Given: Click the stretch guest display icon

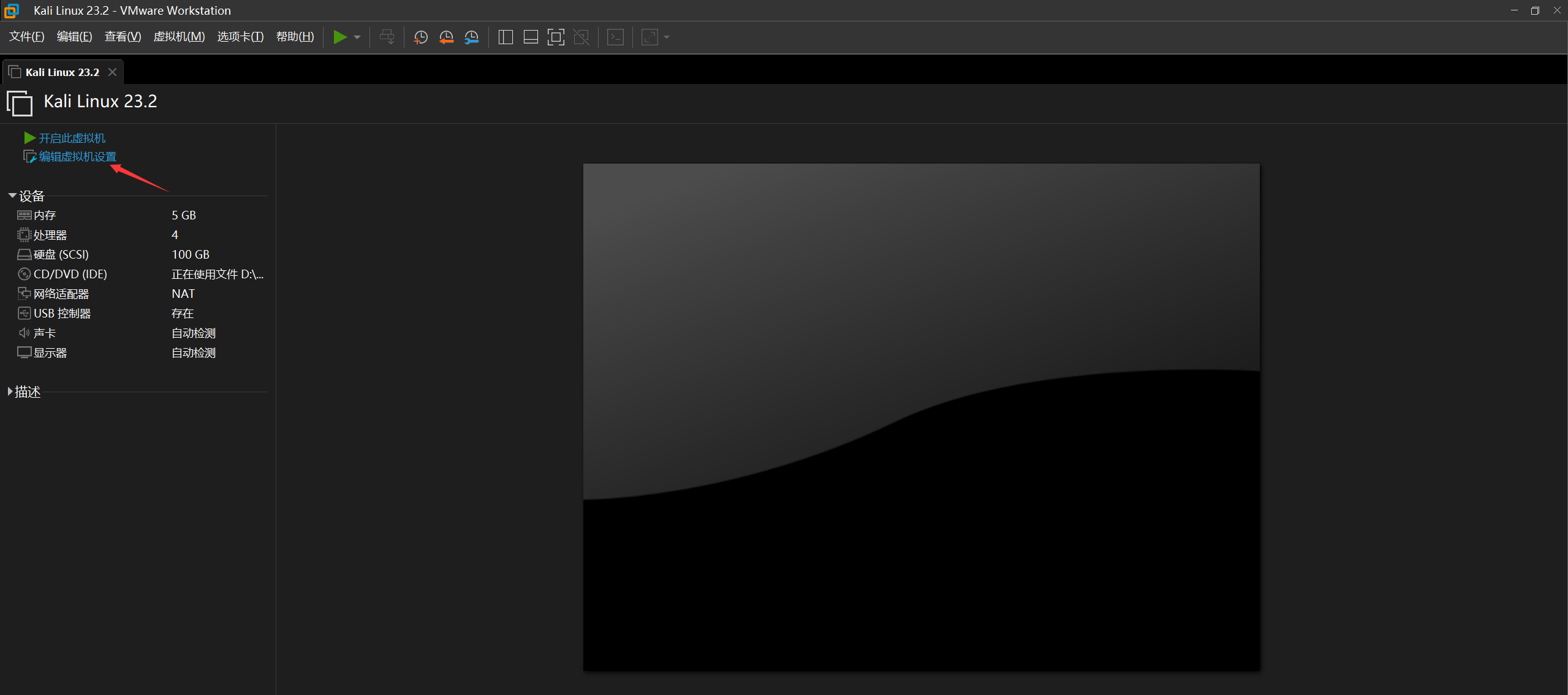Looking at the screenshot, I should click(x=650, y=37).
